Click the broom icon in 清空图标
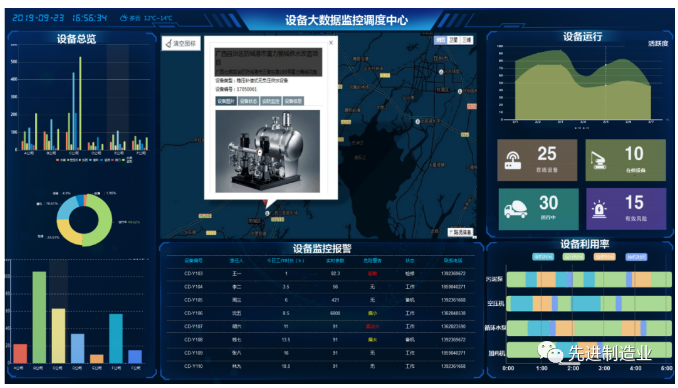 (169, 43)
